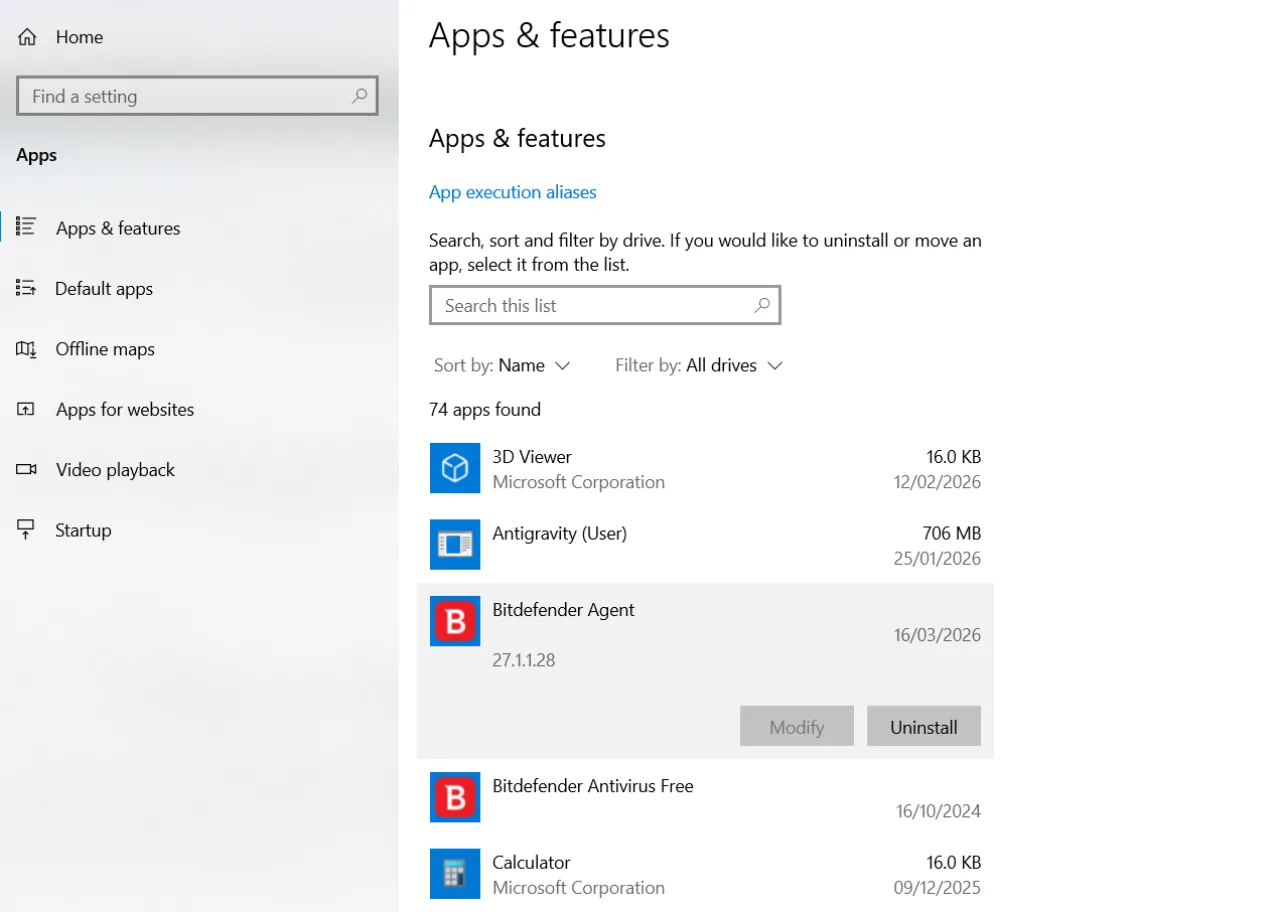Open the 3D Viewer app icon

(455, 468)
